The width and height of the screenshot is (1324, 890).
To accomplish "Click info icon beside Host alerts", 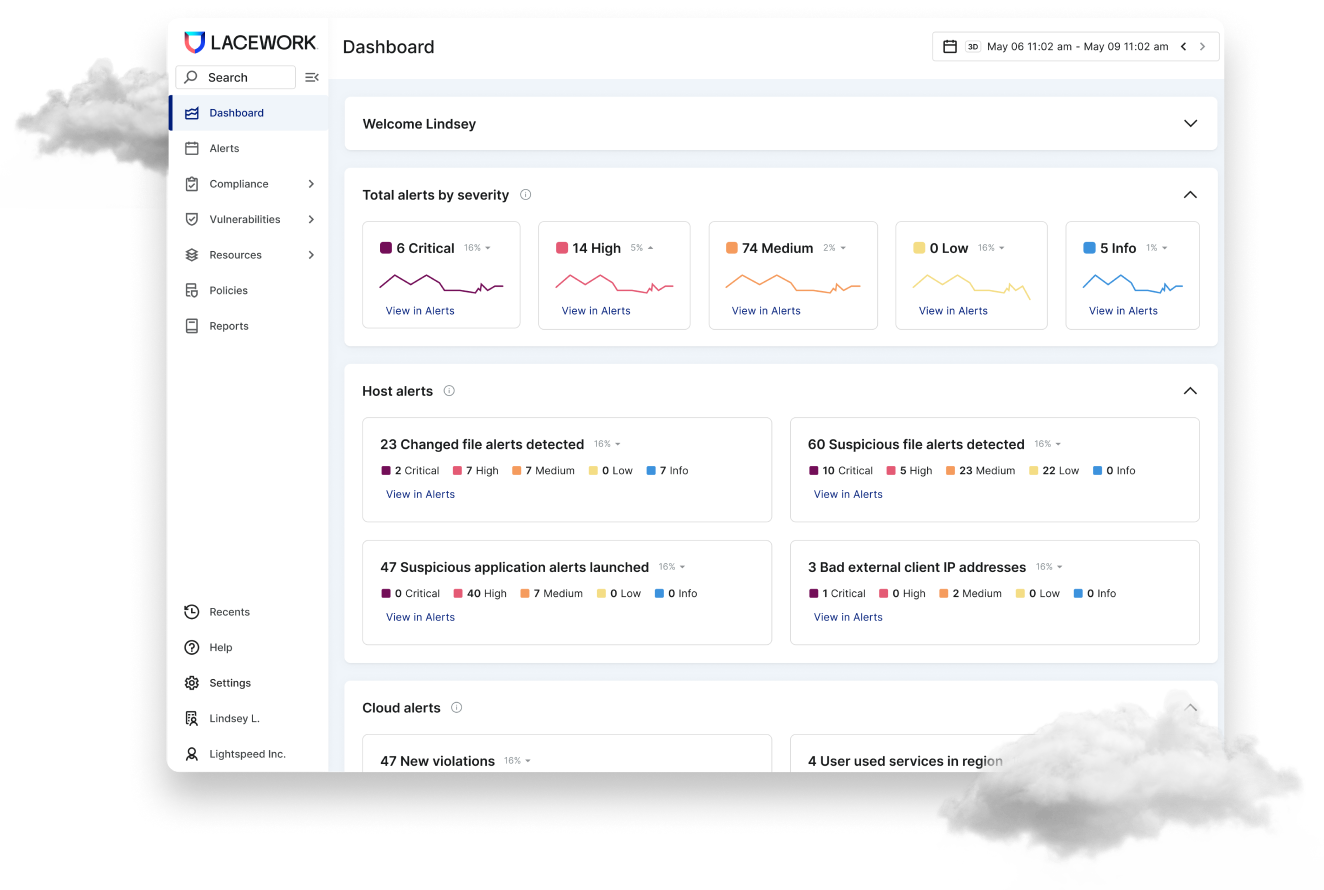I will point(449,391).
